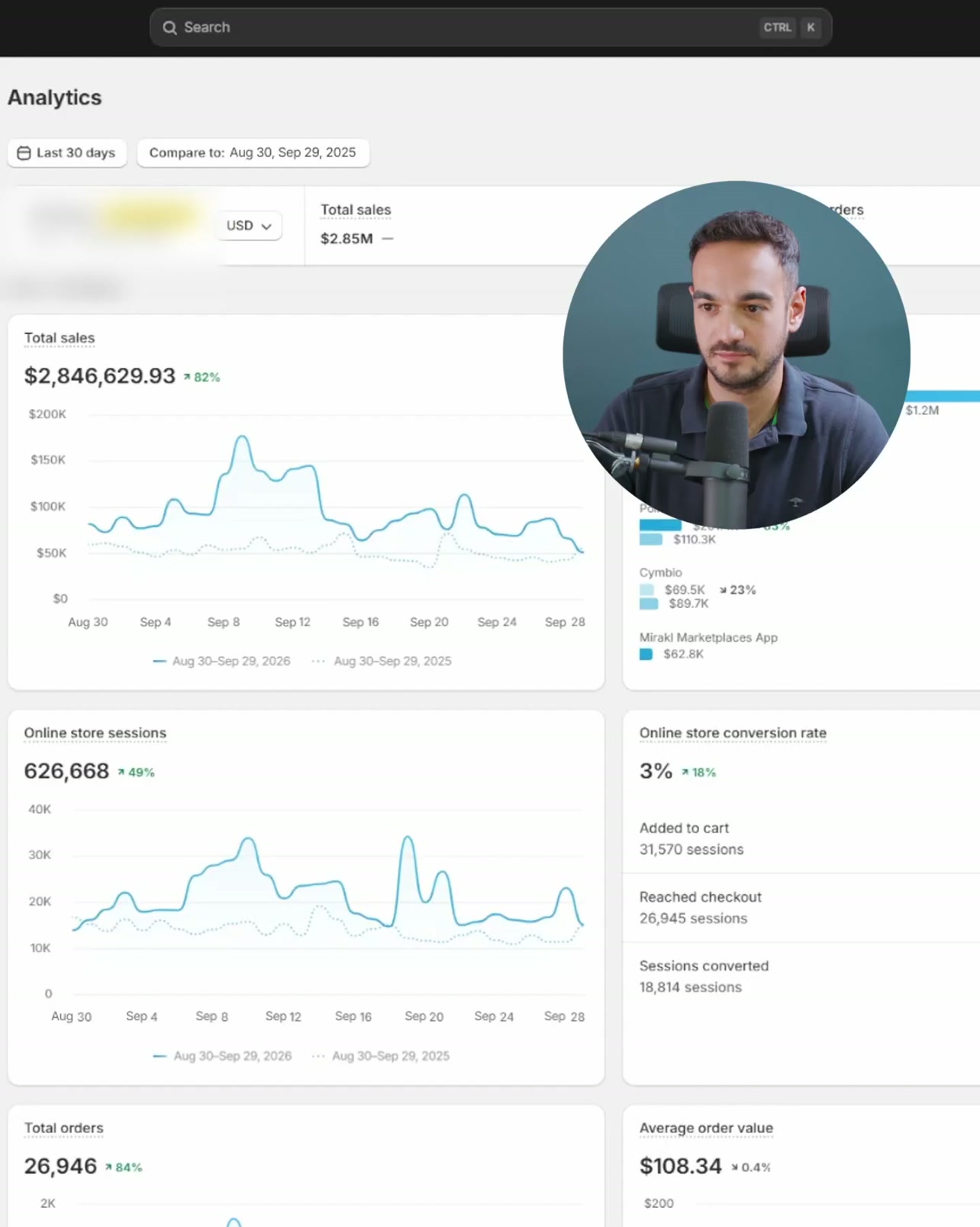This screenshot has width=980, height=1227.
Task: Click the Sep 12 label on Total sales axis
Action: (292, 622)
